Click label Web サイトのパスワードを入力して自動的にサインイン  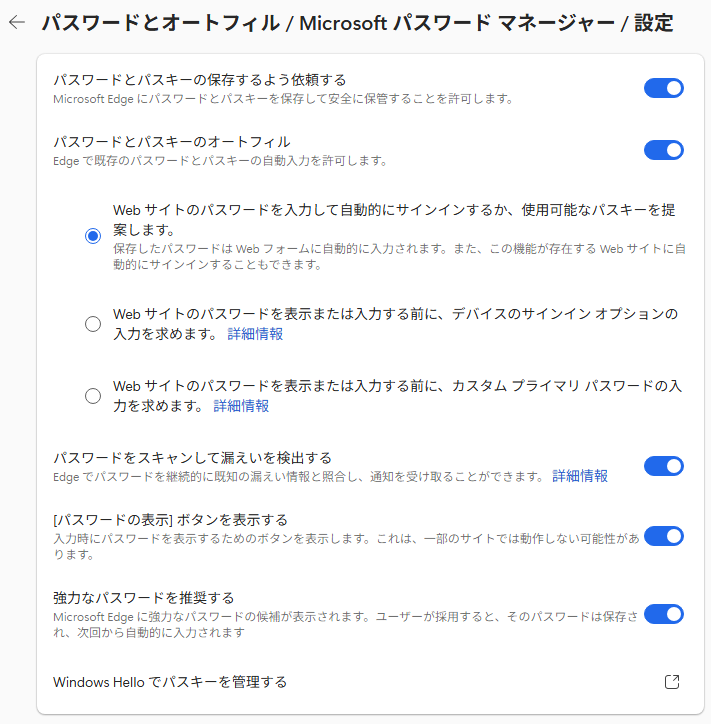tap(394, 220)
